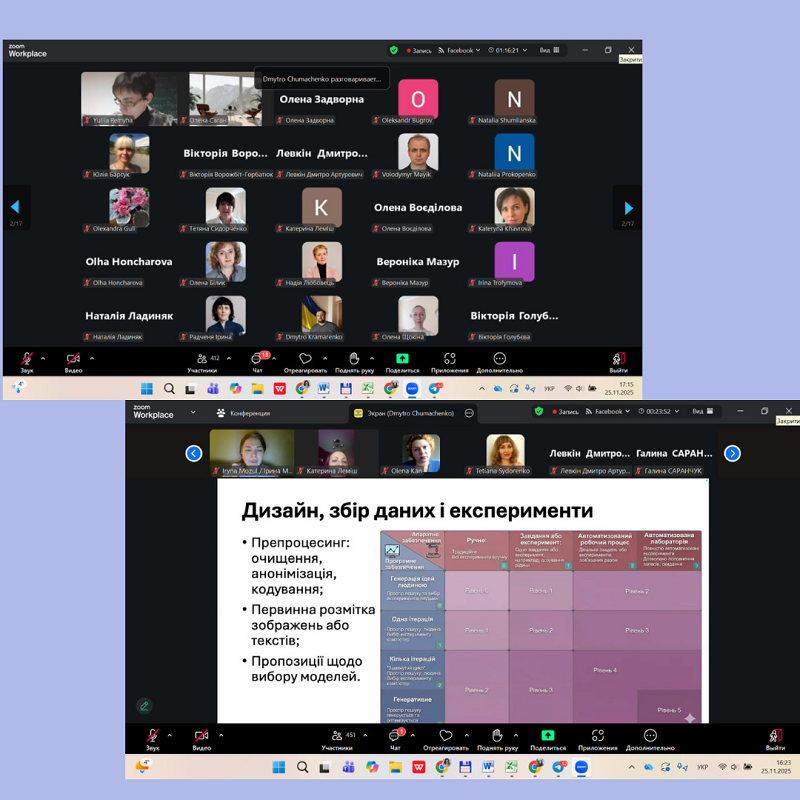Open chat with 1 unread message badge
Screen dimensions: 800x800
[395, 738]
